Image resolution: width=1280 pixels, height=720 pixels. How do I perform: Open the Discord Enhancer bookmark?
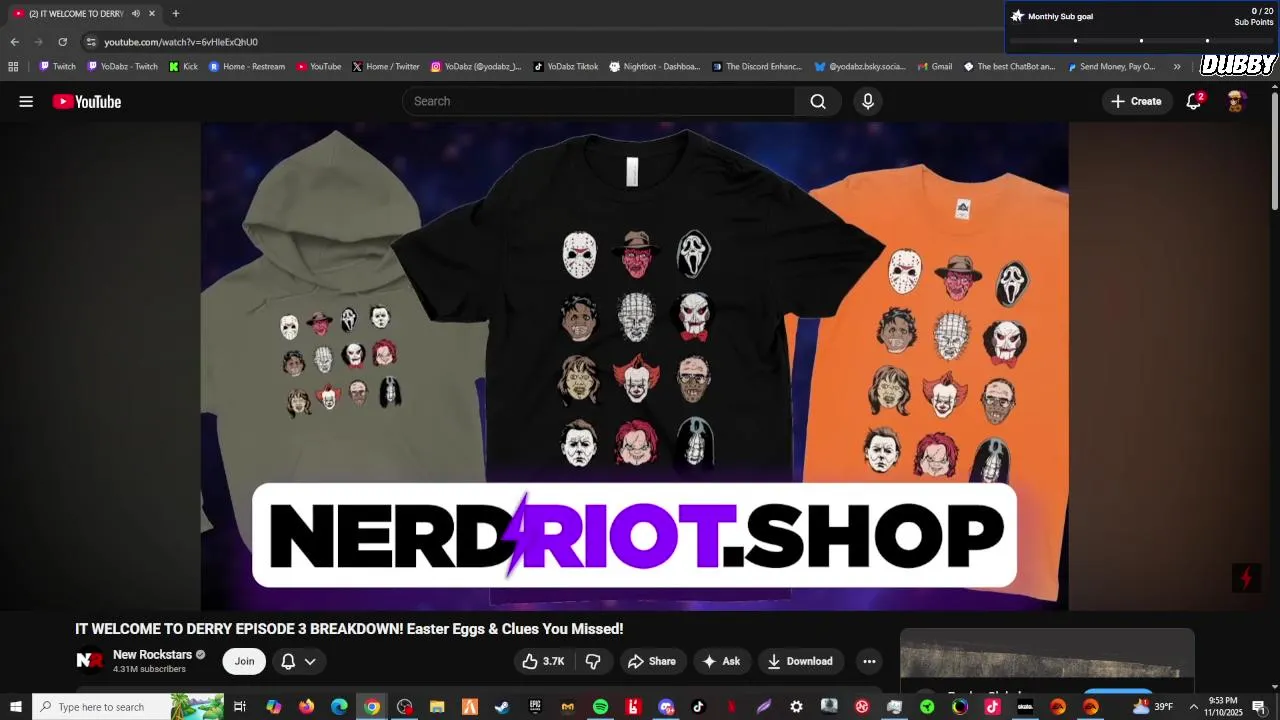click(x=757, y=67)
